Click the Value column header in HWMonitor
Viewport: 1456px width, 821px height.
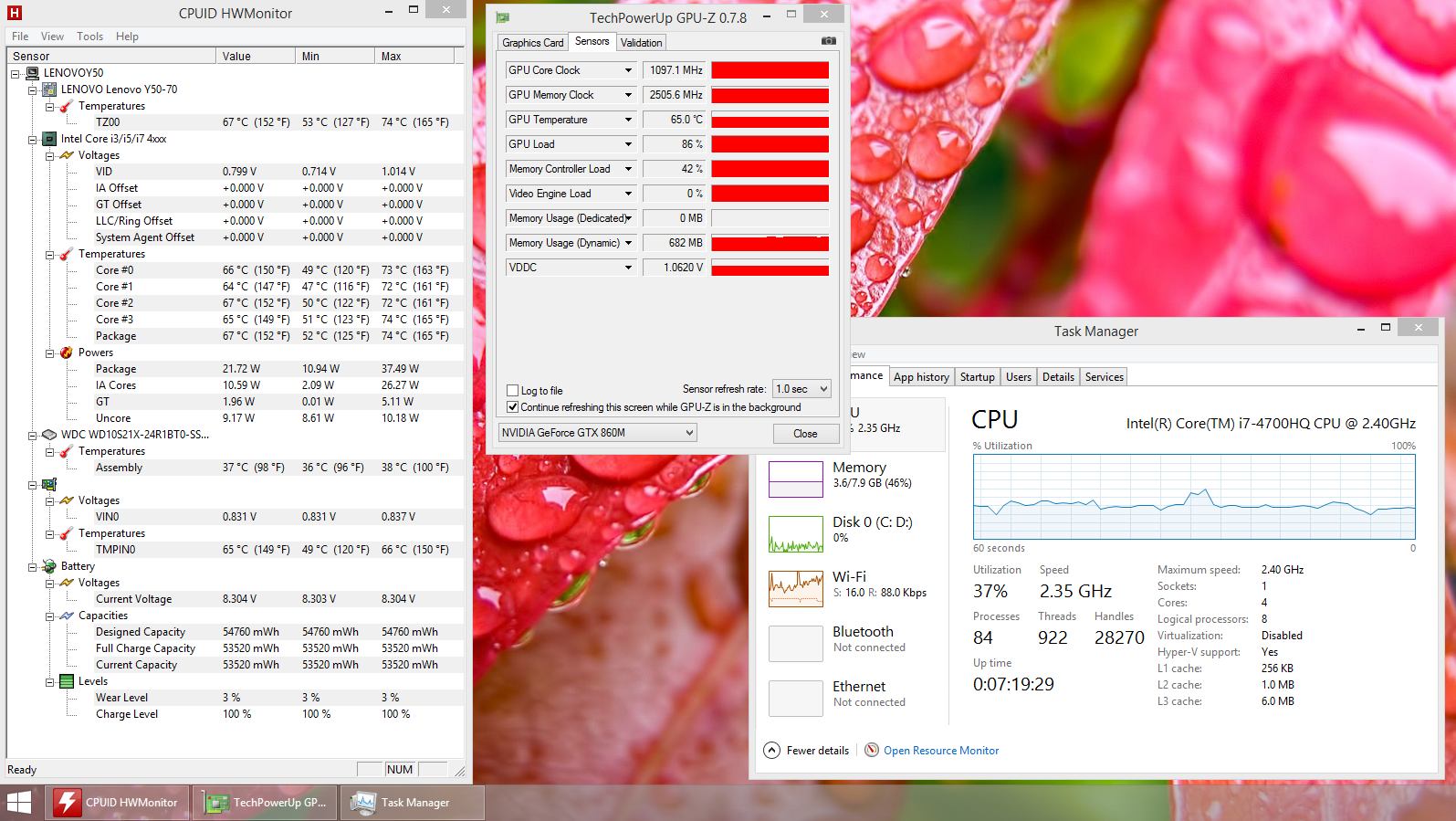(x=256, y=57)
